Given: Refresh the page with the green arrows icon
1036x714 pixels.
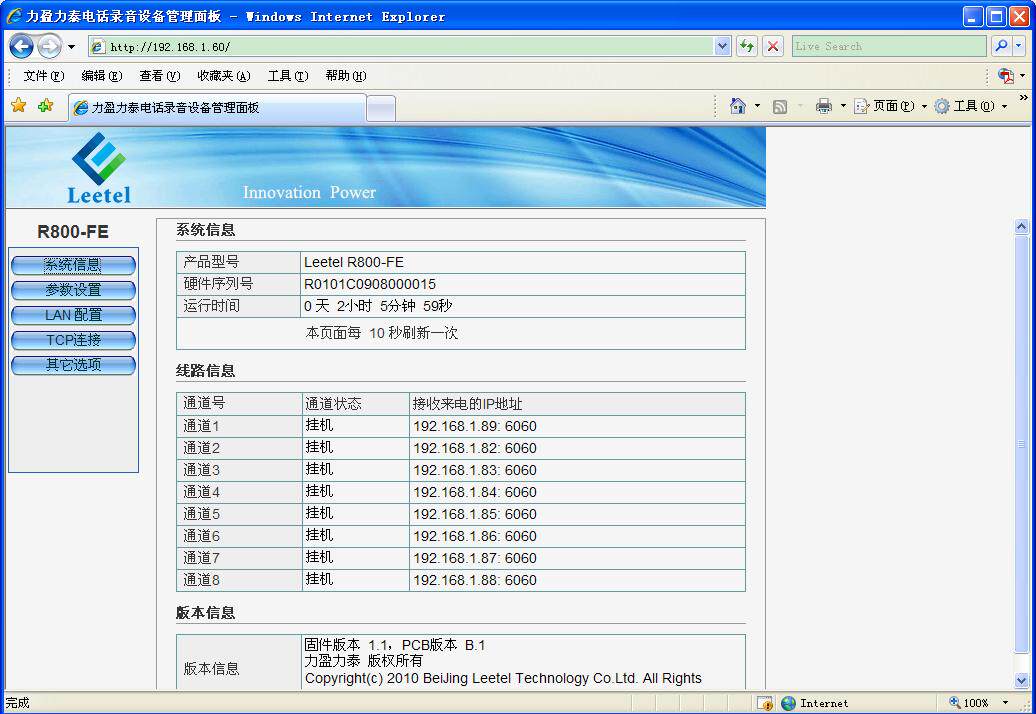Looking at the screenshot, I should click(x=747, y=46).
